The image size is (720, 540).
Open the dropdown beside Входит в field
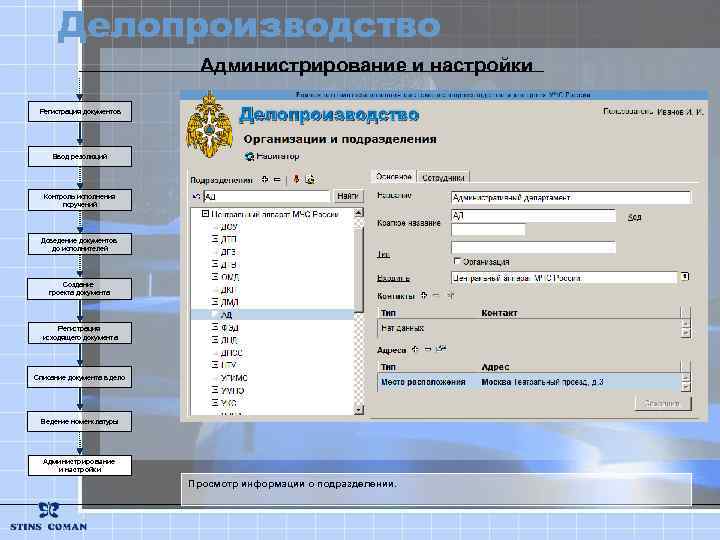click(x=685, y=276)
